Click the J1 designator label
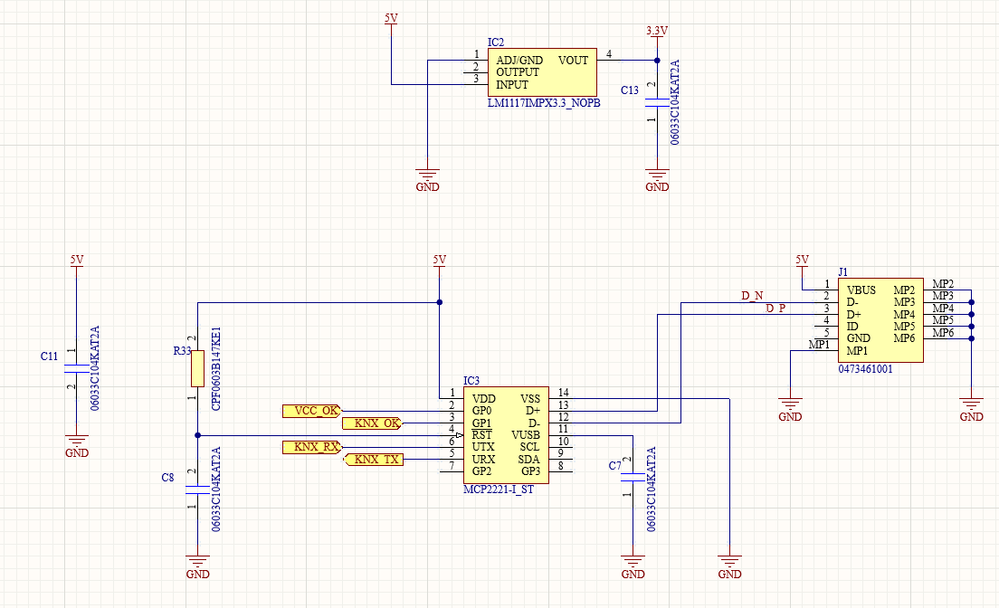 843,272
